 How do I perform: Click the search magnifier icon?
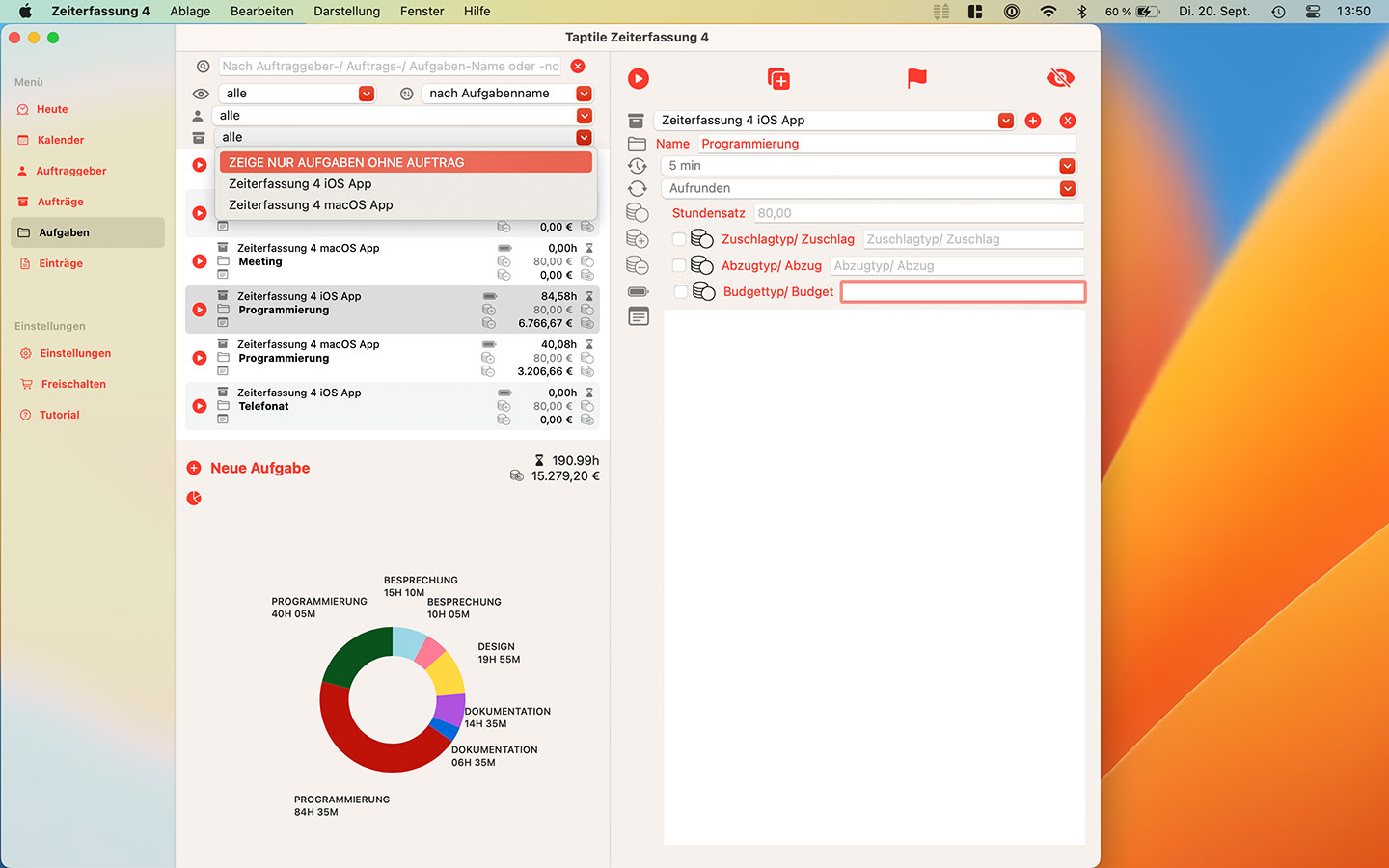tap(203, 67)
